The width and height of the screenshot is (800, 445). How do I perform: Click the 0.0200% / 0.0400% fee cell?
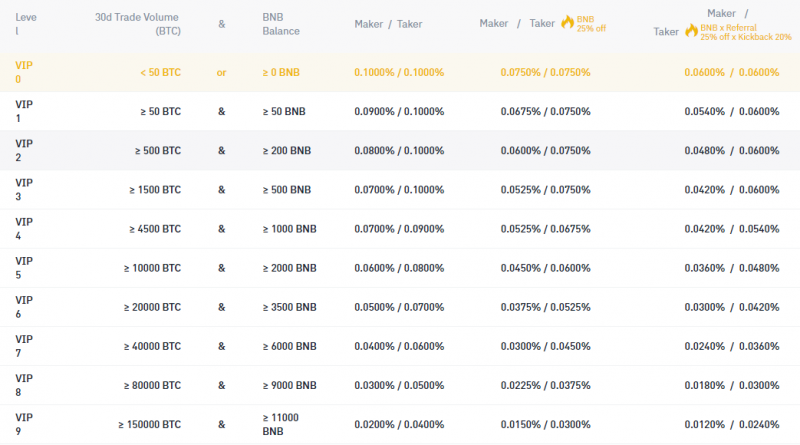pyautogui.click(x=399, y=424)
